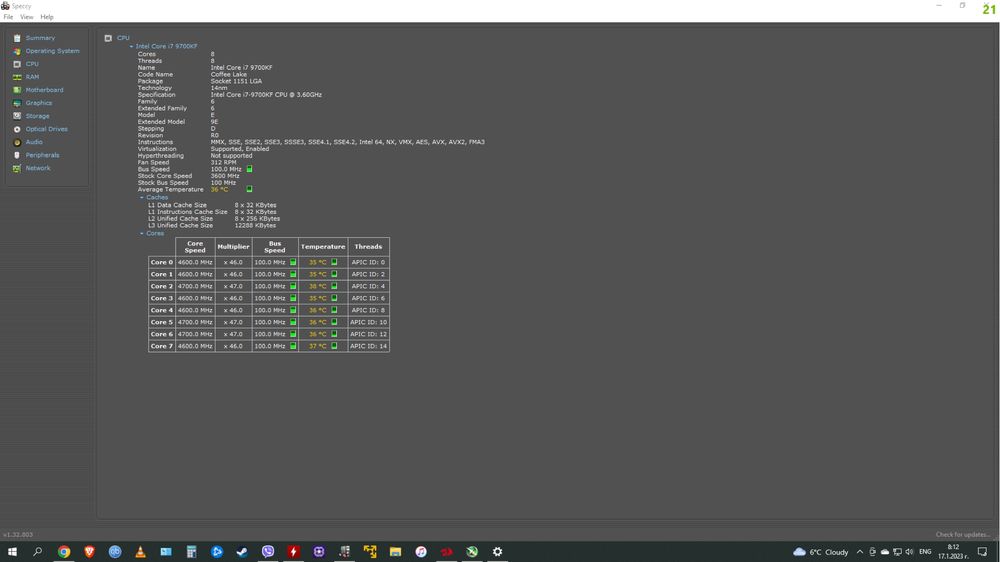This screenshot has width=1000, height=562.
Task: Switch the ENG input language
Action: pos(925,552)
